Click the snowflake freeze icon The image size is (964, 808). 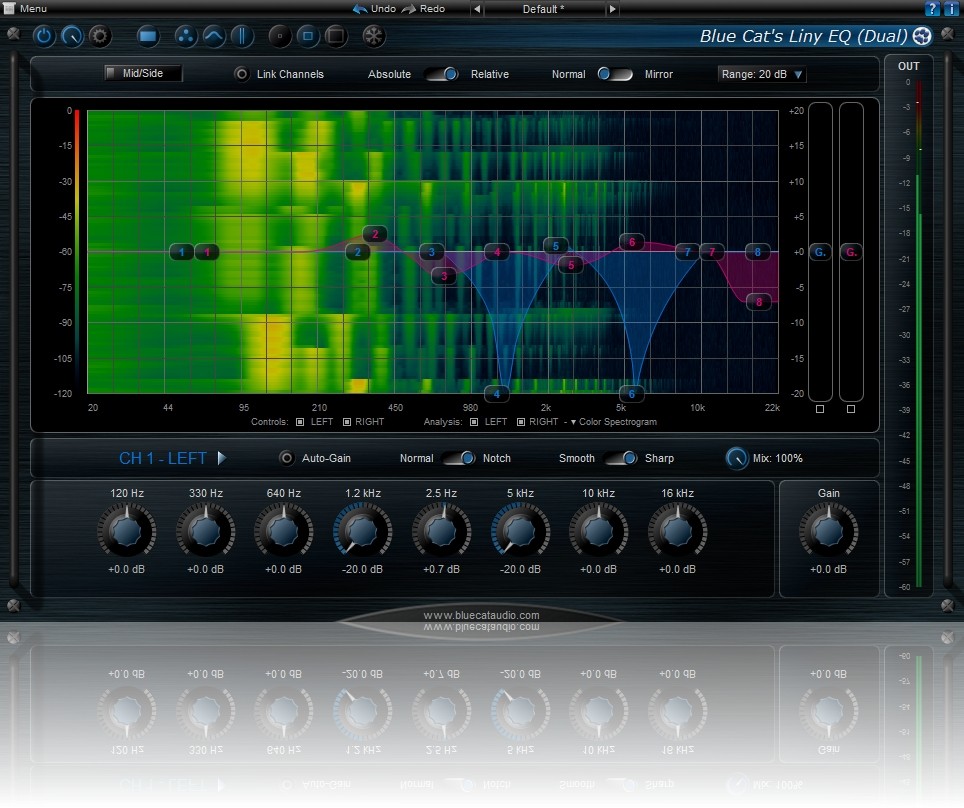click(373, 36)
